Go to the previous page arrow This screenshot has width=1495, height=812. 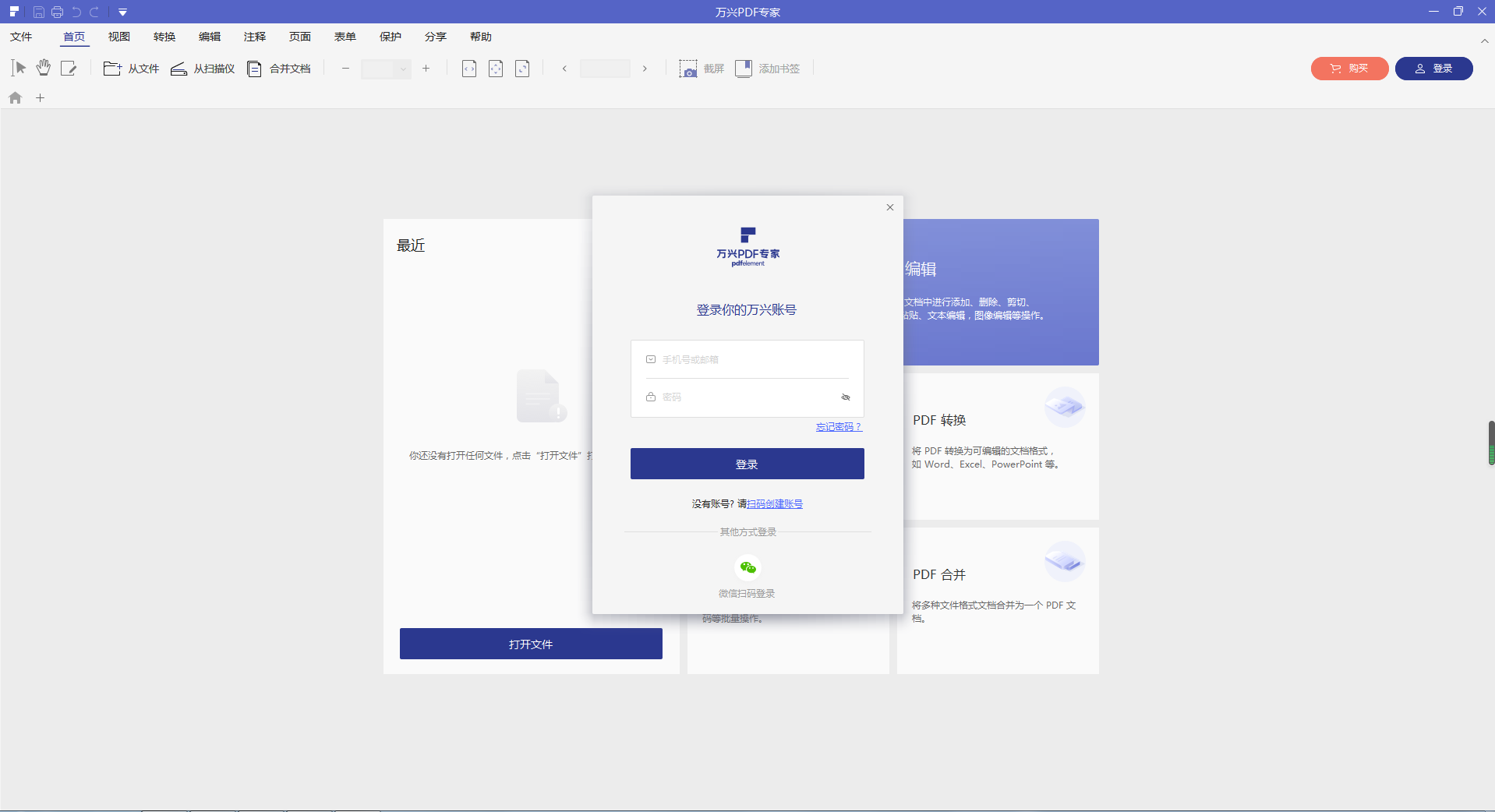pyautogui.click(x=564, y=69)
